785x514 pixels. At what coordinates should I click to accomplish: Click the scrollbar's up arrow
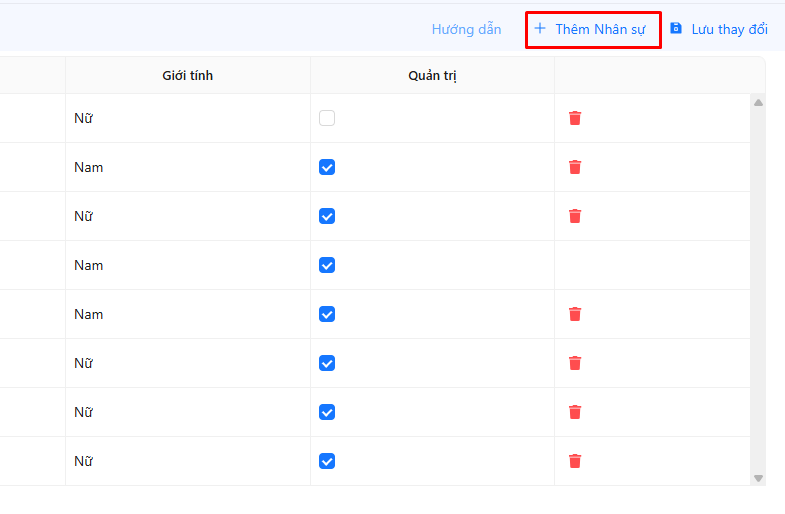[758, 102]
